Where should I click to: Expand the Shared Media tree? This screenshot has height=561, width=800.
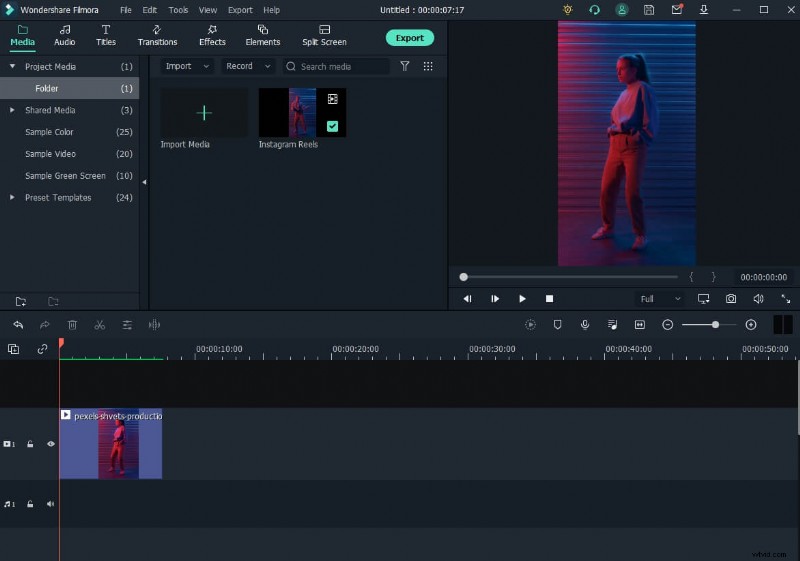pyautogui.click(x=12, y=110)
